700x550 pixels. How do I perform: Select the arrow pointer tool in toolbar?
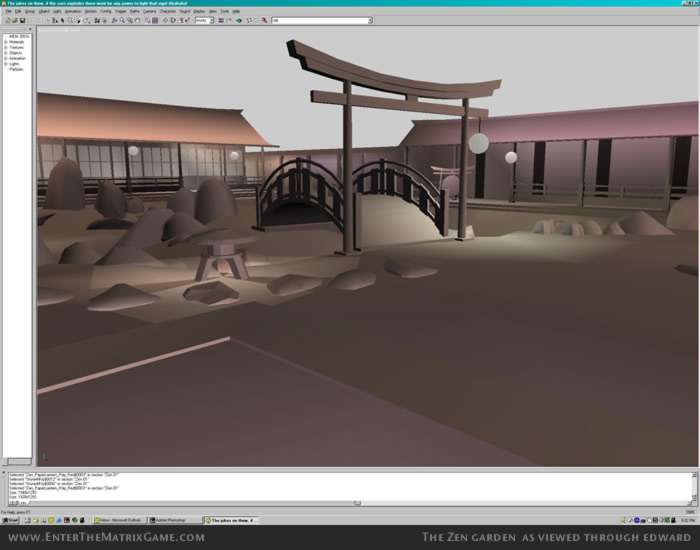62,21
